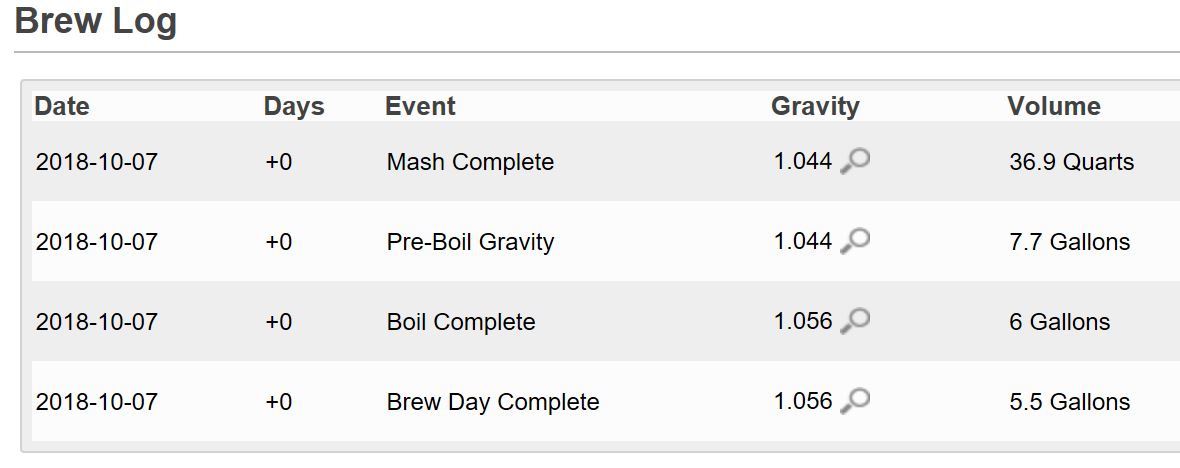
Task: Click the Date column header
Action: click(62, 106)
